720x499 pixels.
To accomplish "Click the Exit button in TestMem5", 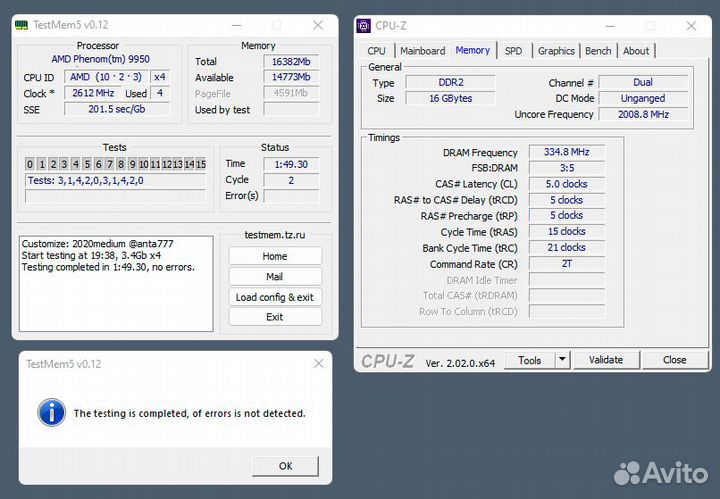I will coord(275,317).
